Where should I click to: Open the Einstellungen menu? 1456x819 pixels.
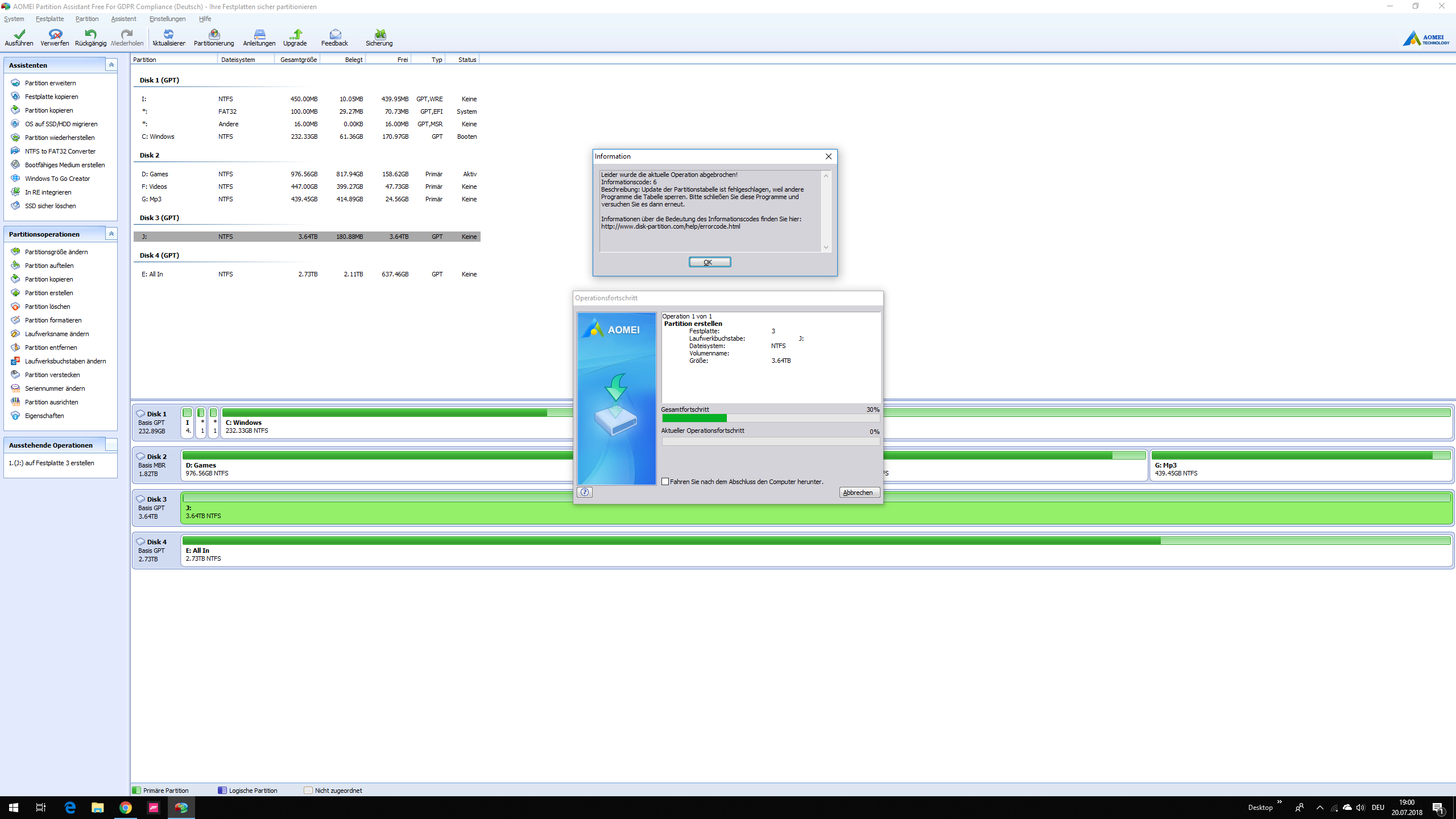(167, 19)
